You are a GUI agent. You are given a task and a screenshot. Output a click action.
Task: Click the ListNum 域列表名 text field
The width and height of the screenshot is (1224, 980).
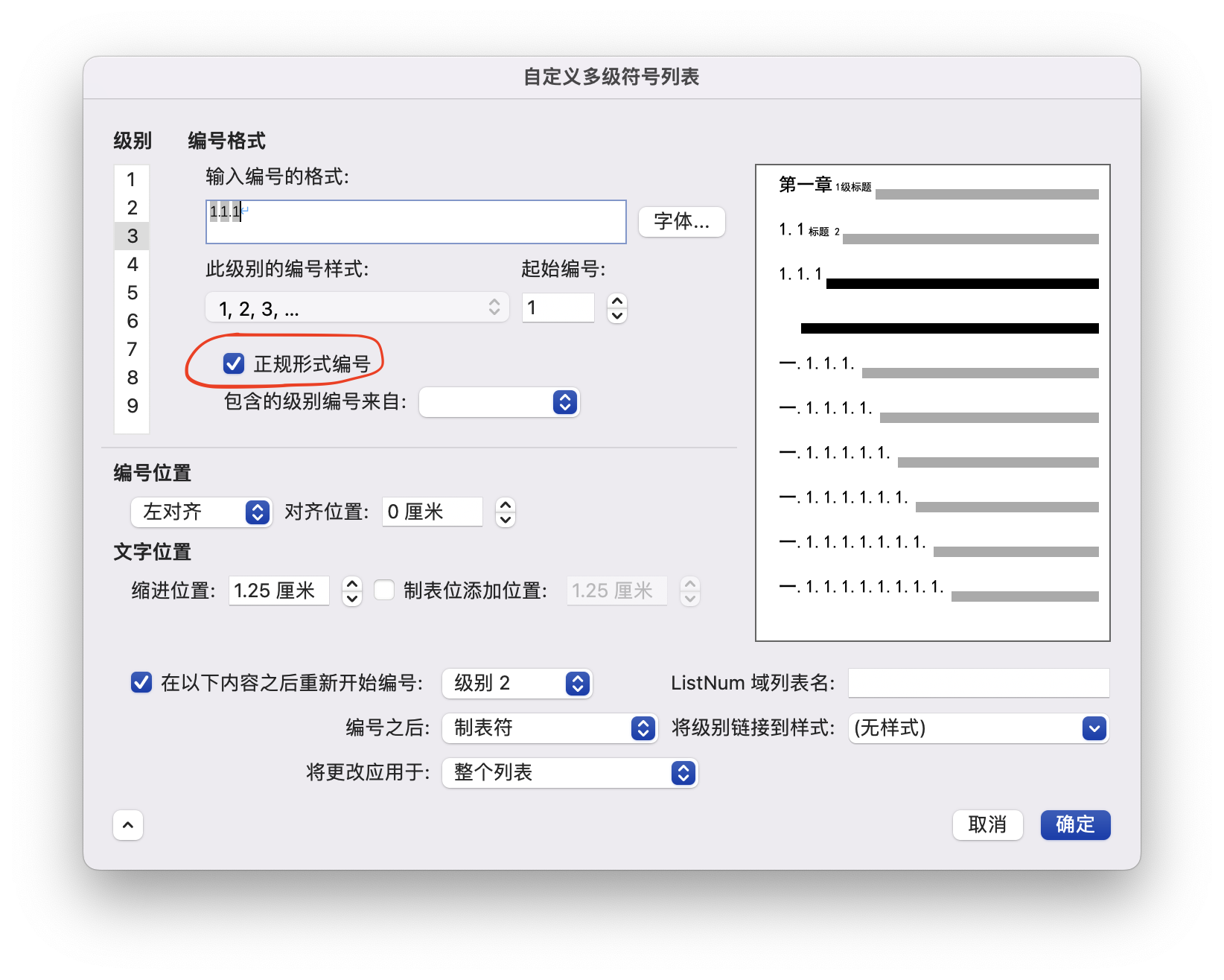coord(979,683)
